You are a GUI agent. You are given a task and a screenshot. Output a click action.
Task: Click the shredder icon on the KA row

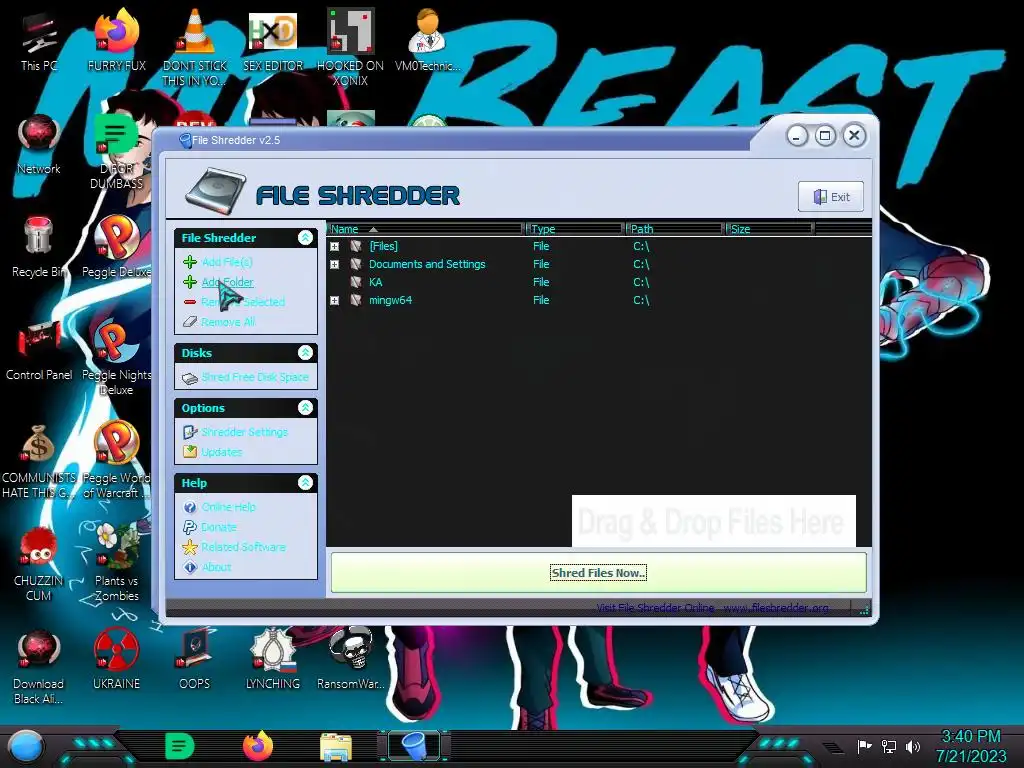[x=355, y=282]
